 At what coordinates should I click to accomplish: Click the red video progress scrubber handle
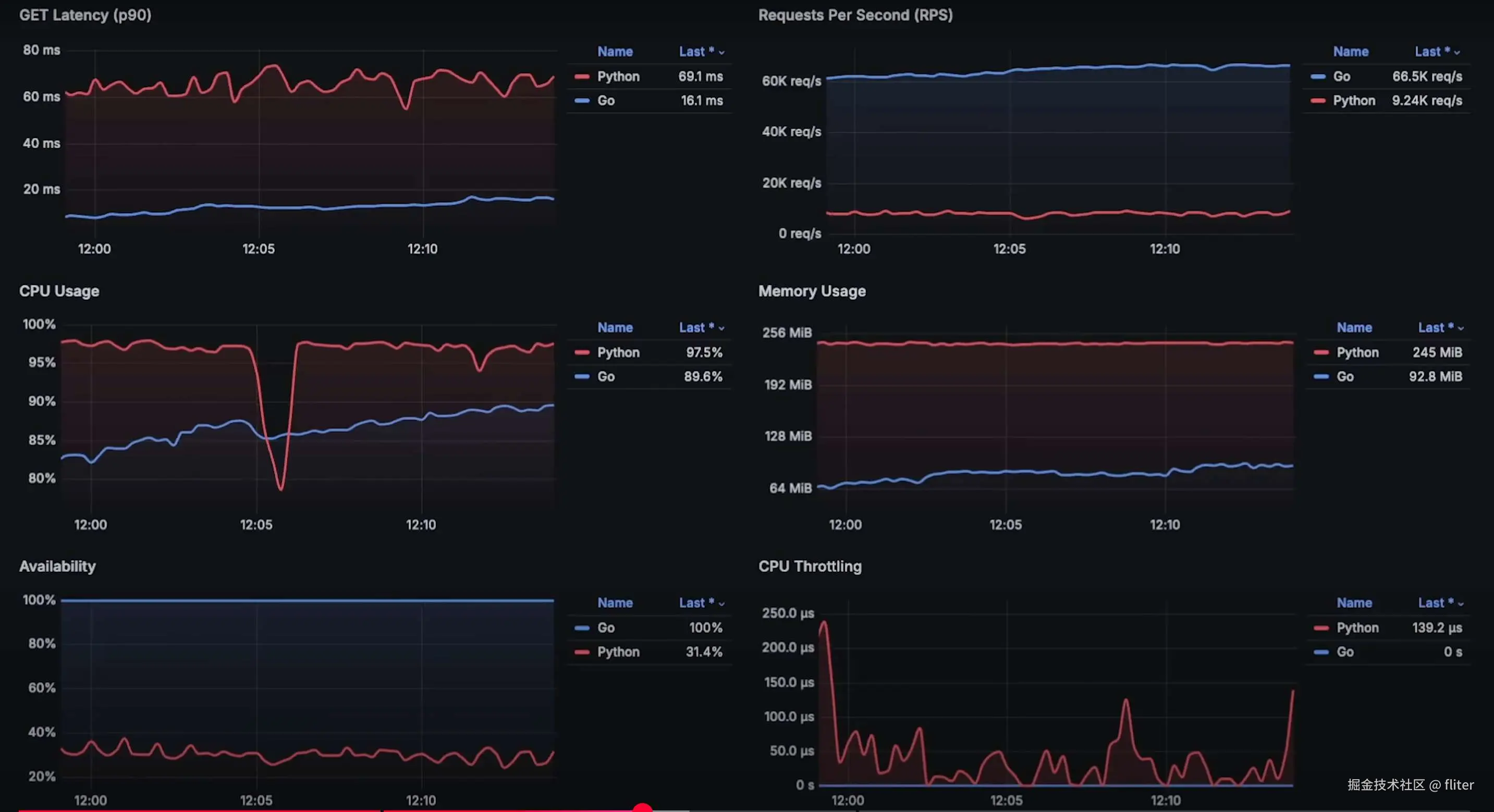[x=643, y=808]
